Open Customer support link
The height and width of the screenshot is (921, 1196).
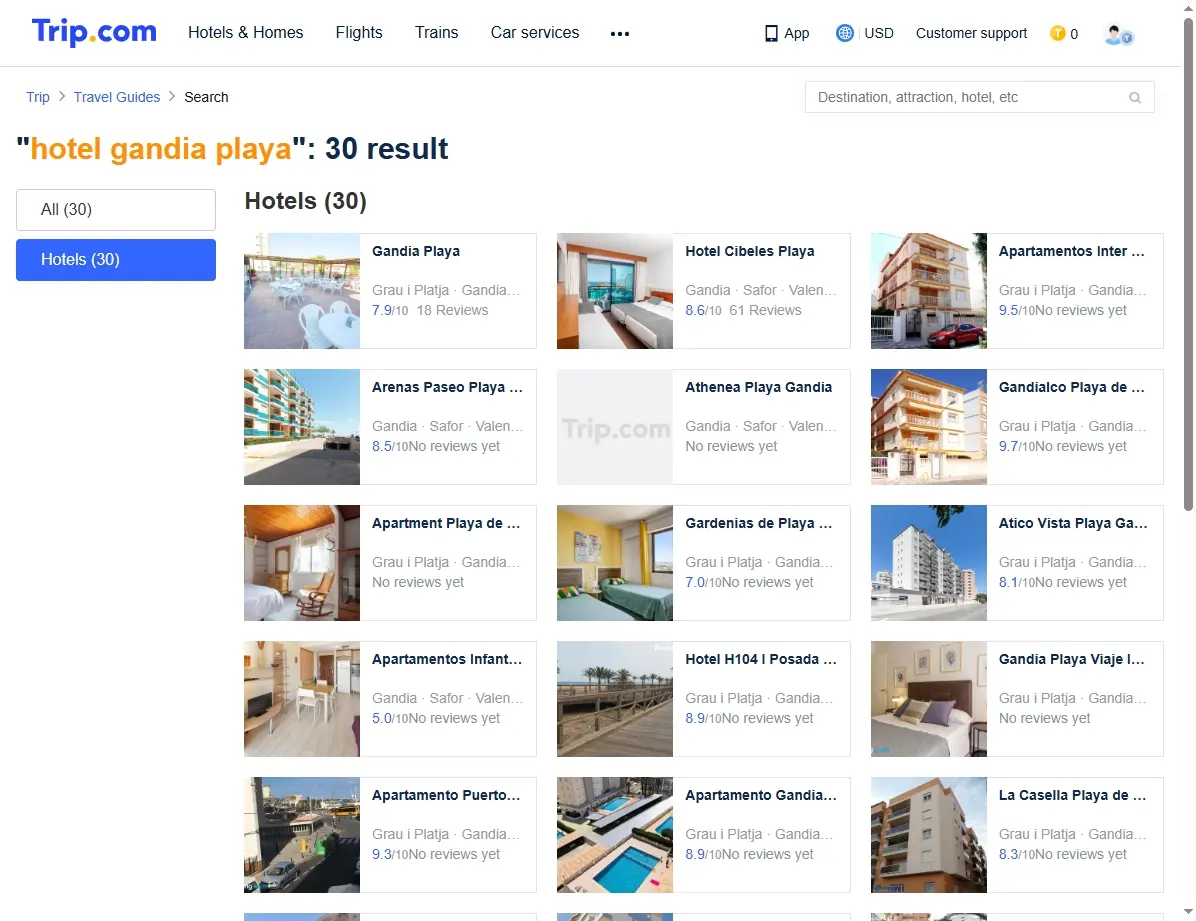[971, 33]
